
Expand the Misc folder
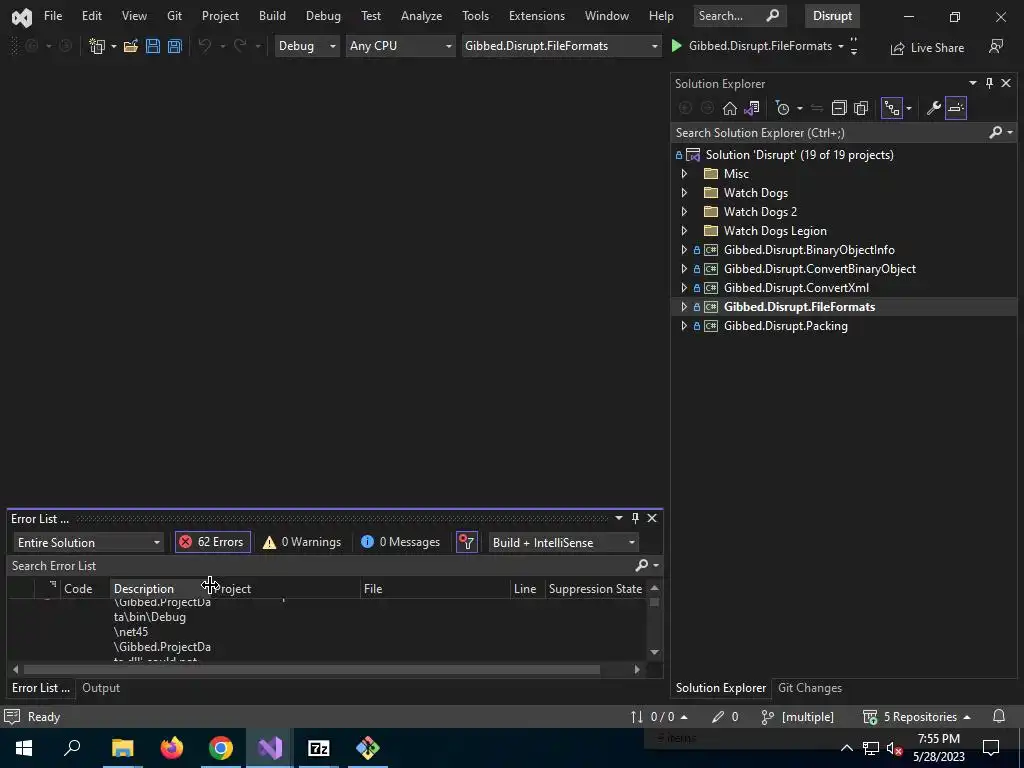[x=684, y=174]
